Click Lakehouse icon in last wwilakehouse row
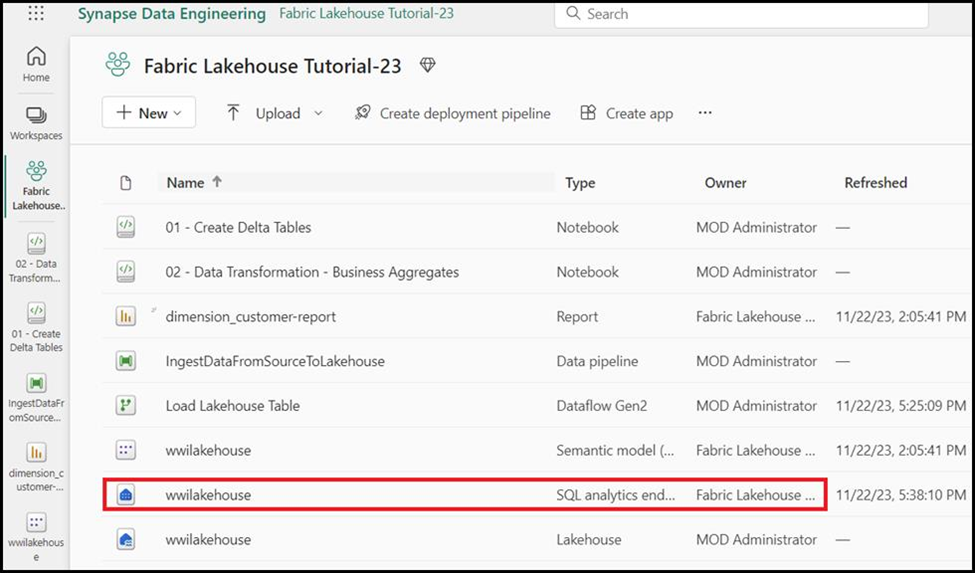The height and width of the screenshot is (573, 975). (x=126, y=539)
